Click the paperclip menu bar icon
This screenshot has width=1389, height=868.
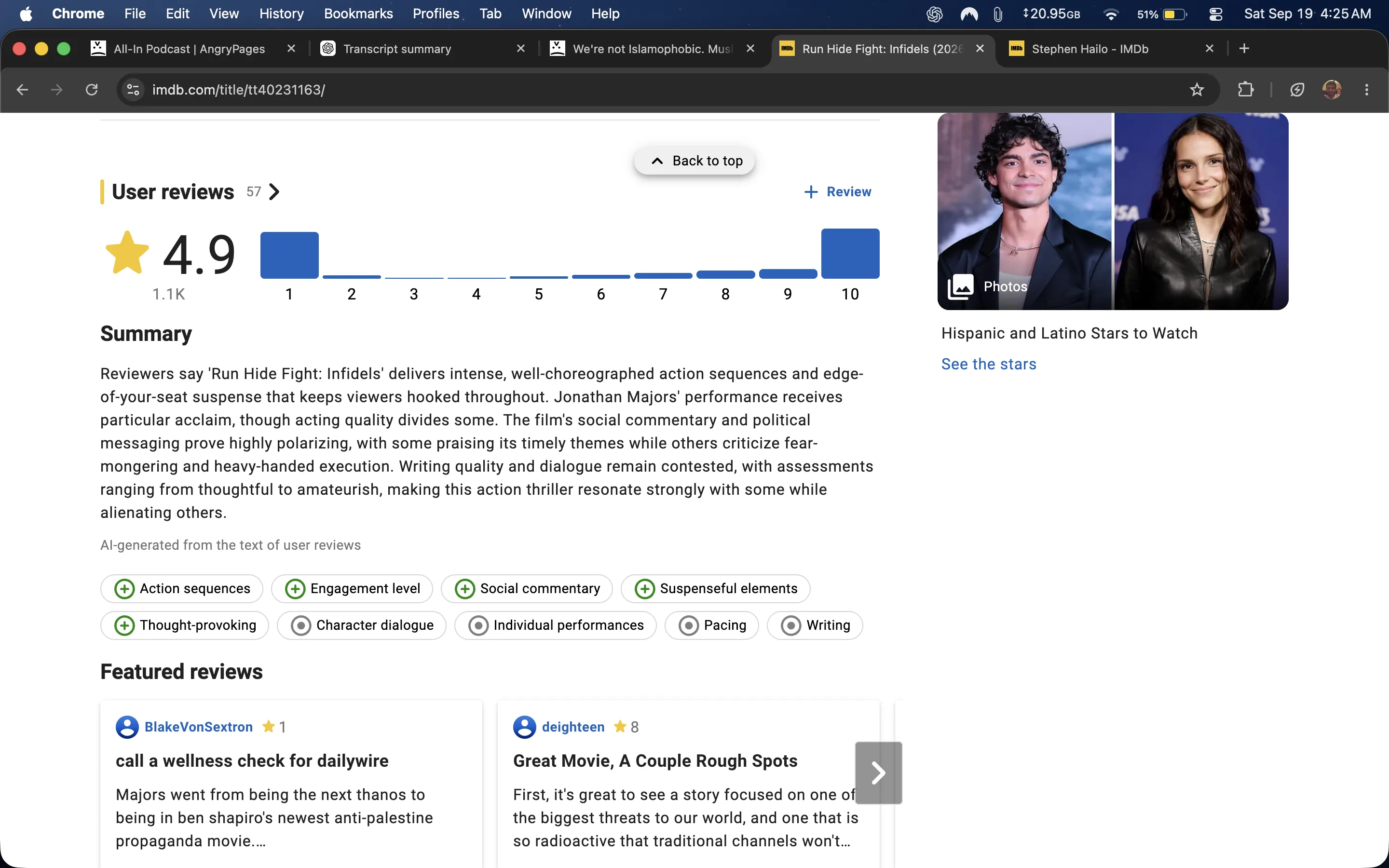point(998,14)
